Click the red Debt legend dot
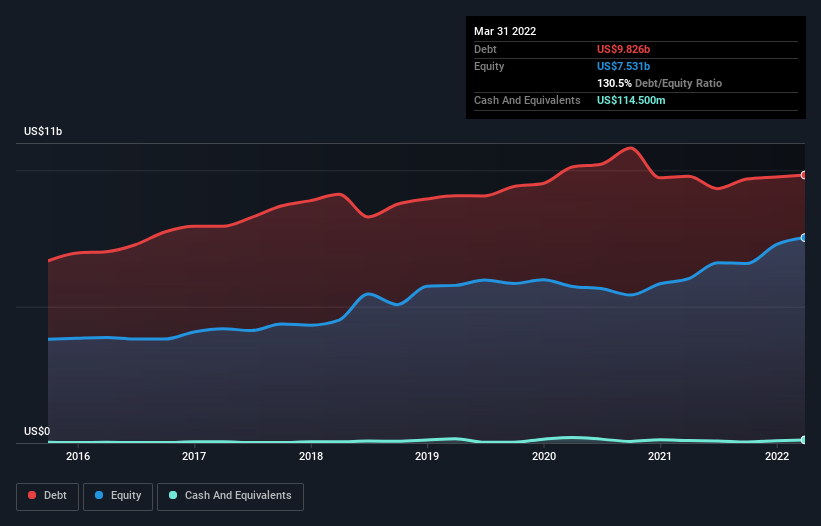 [x=32, y=495]
